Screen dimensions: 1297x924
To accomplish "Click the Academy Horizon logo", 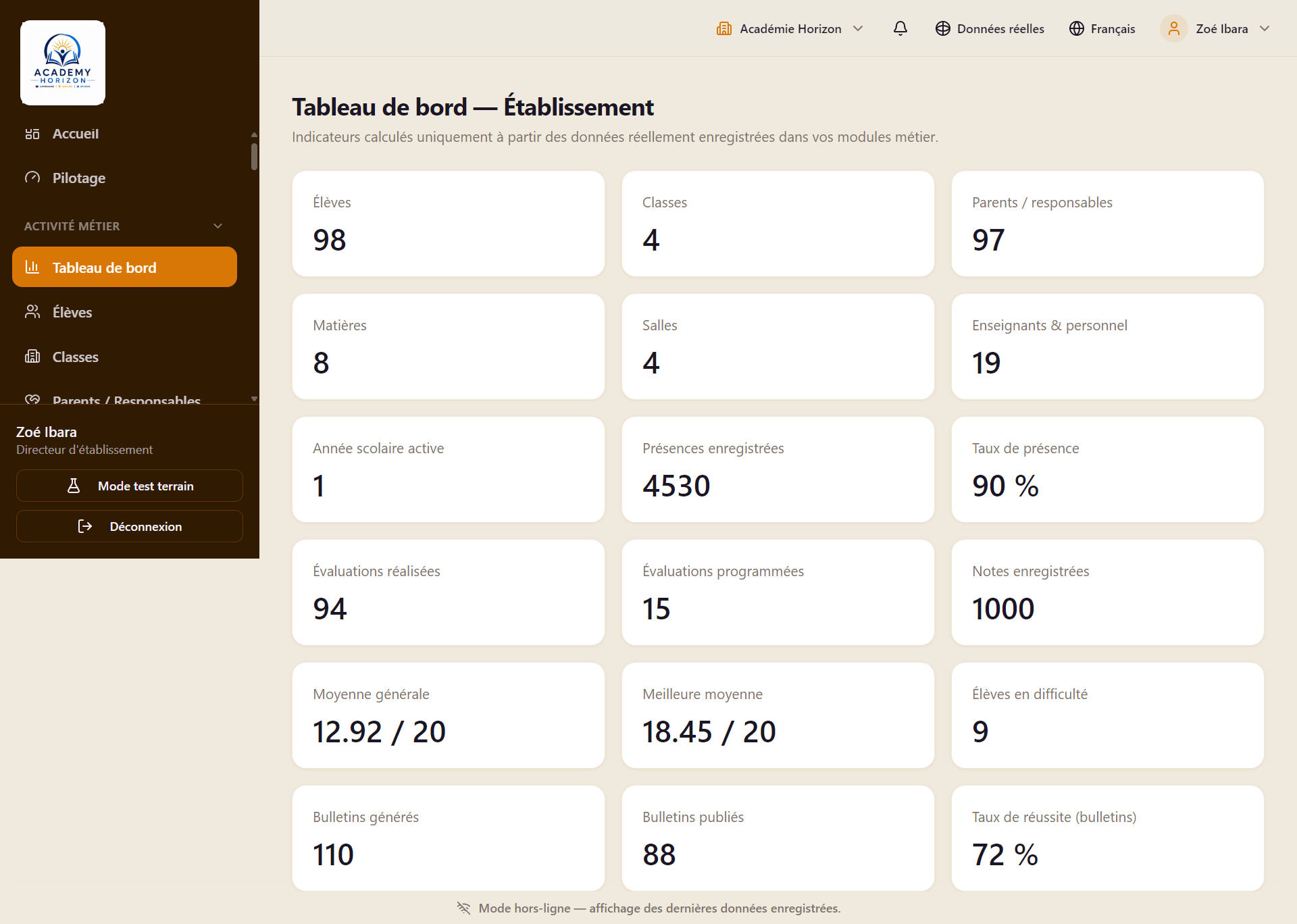I will click(x=63, y=63).
